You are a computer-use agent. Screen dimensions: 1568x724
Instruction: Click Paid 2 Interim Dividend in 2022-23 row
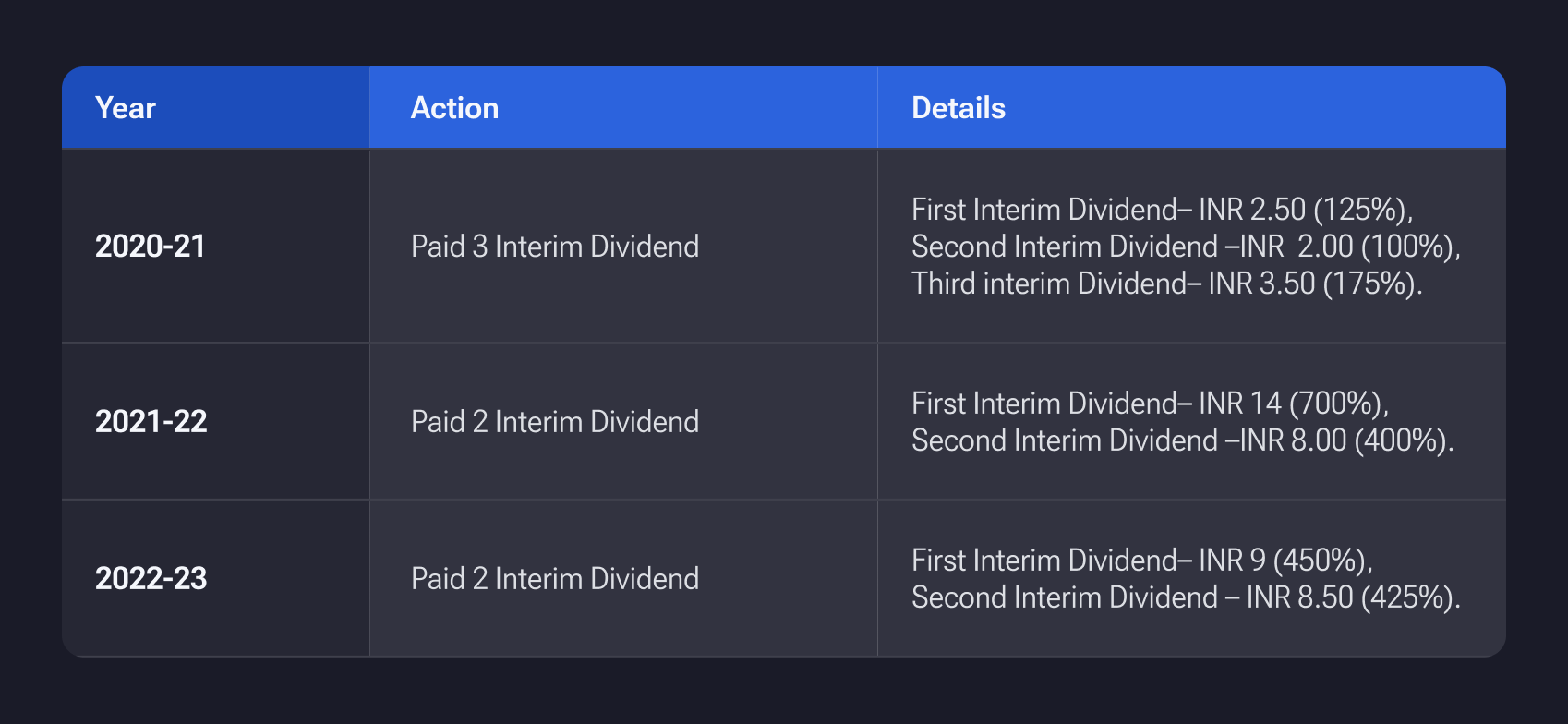pyautogui.click(x=555, y=579)
